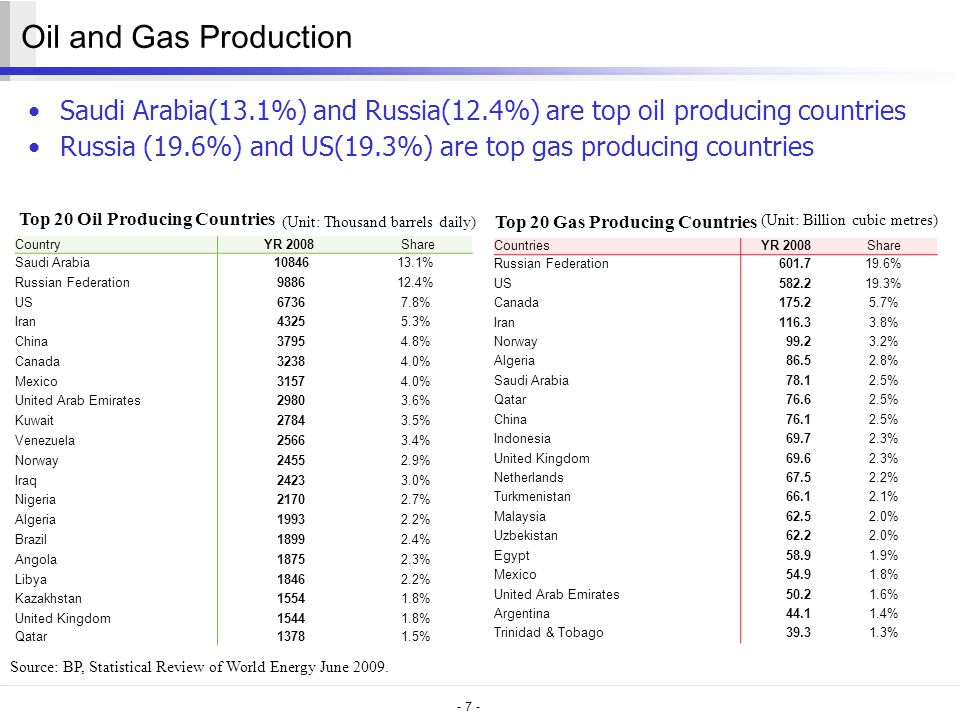Viewport: 960px width, 720px height.
Task: Select the bullet about Russia (19.6%) gas
Action: pyautogui.click(x=437, y=147)
